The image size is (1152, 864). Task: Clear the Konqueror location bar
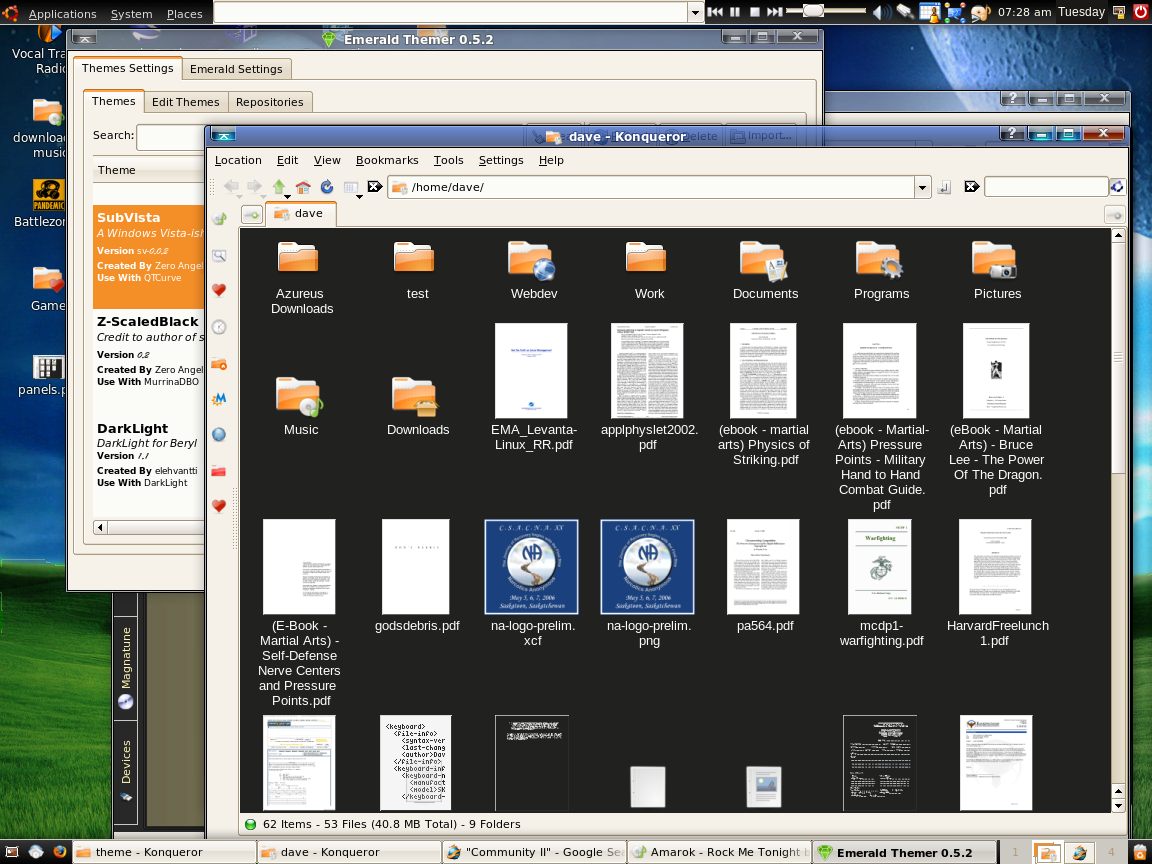(x=375, y=187)
